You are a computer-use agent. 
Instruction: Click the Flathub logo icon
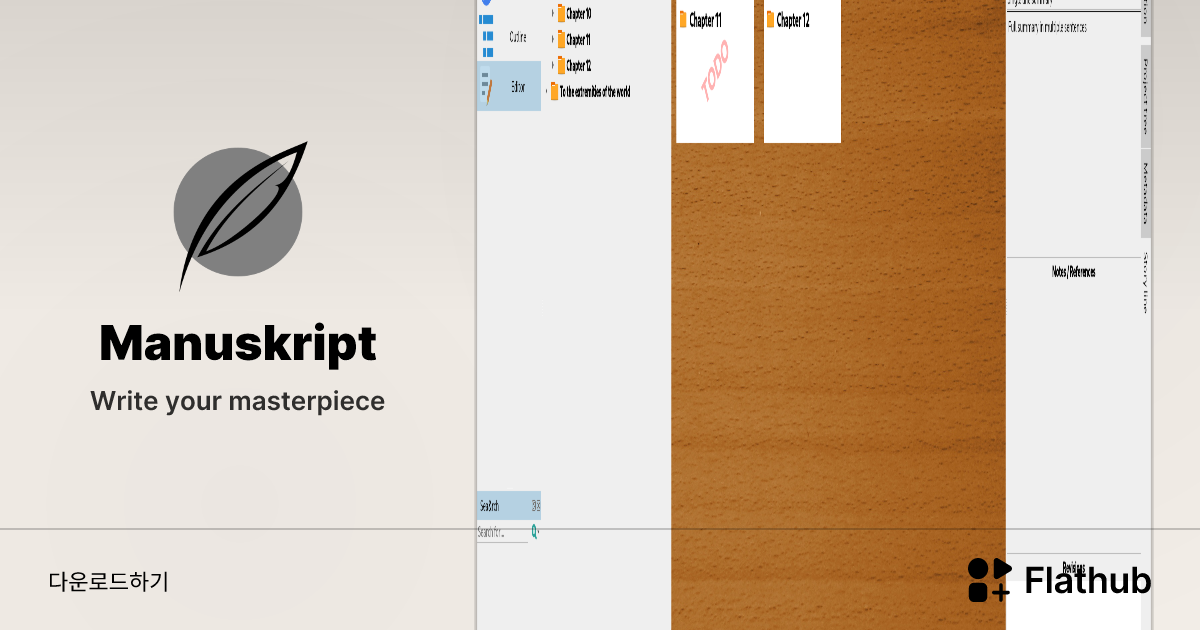pos(989,580)
